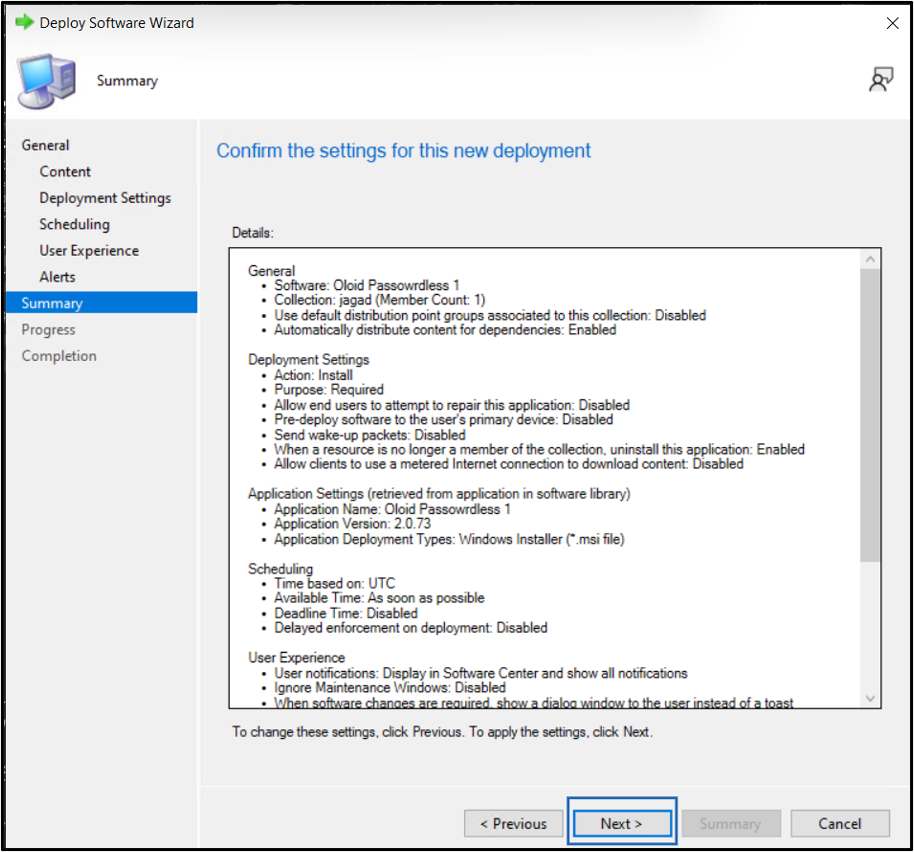Cancel the deployment wizard

[840, 823]
